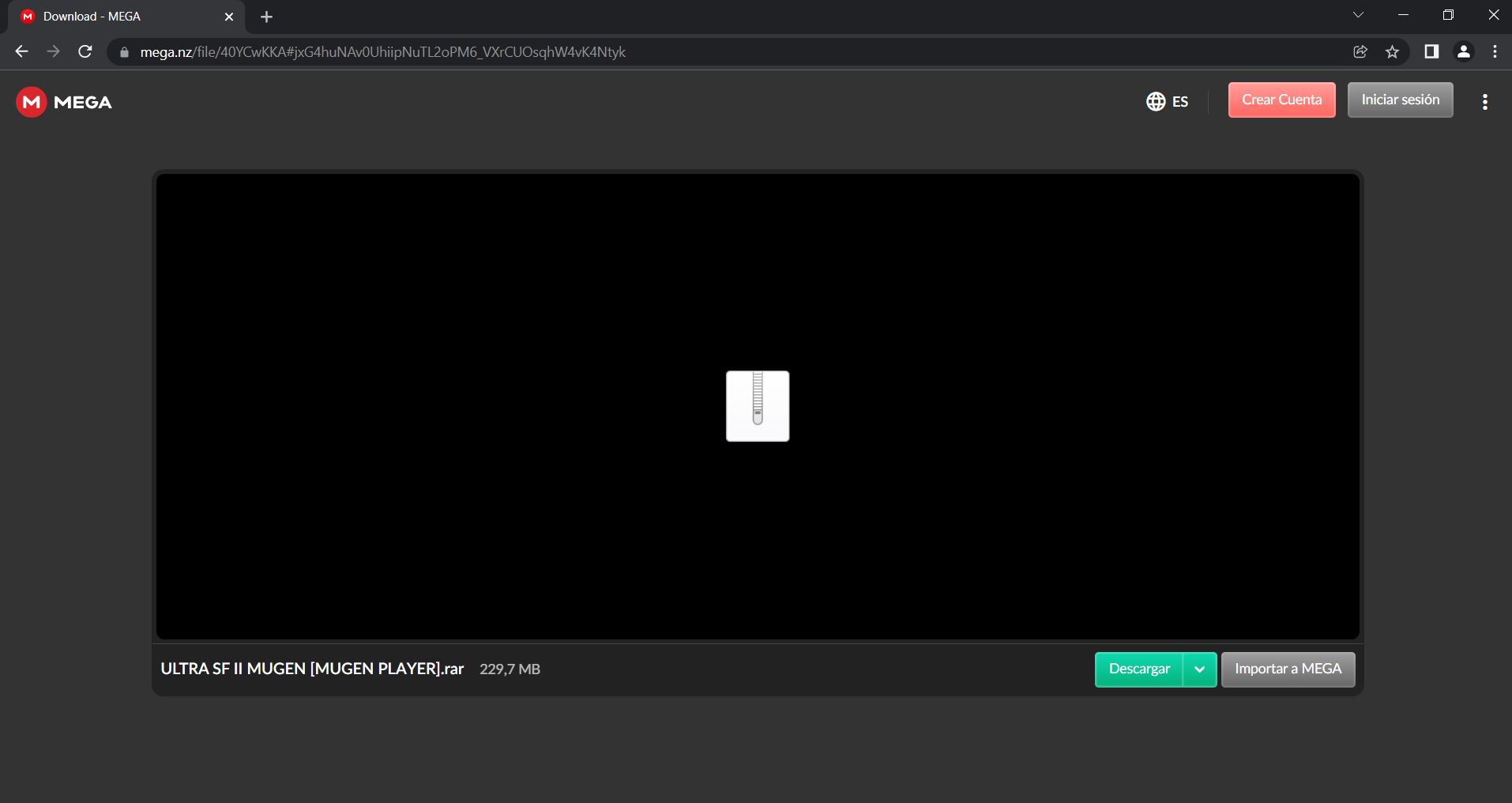Image resolution: width=1512 pixels, height=803 pixels.
Task: Open a new browser tab
Action: coord(266,17)
